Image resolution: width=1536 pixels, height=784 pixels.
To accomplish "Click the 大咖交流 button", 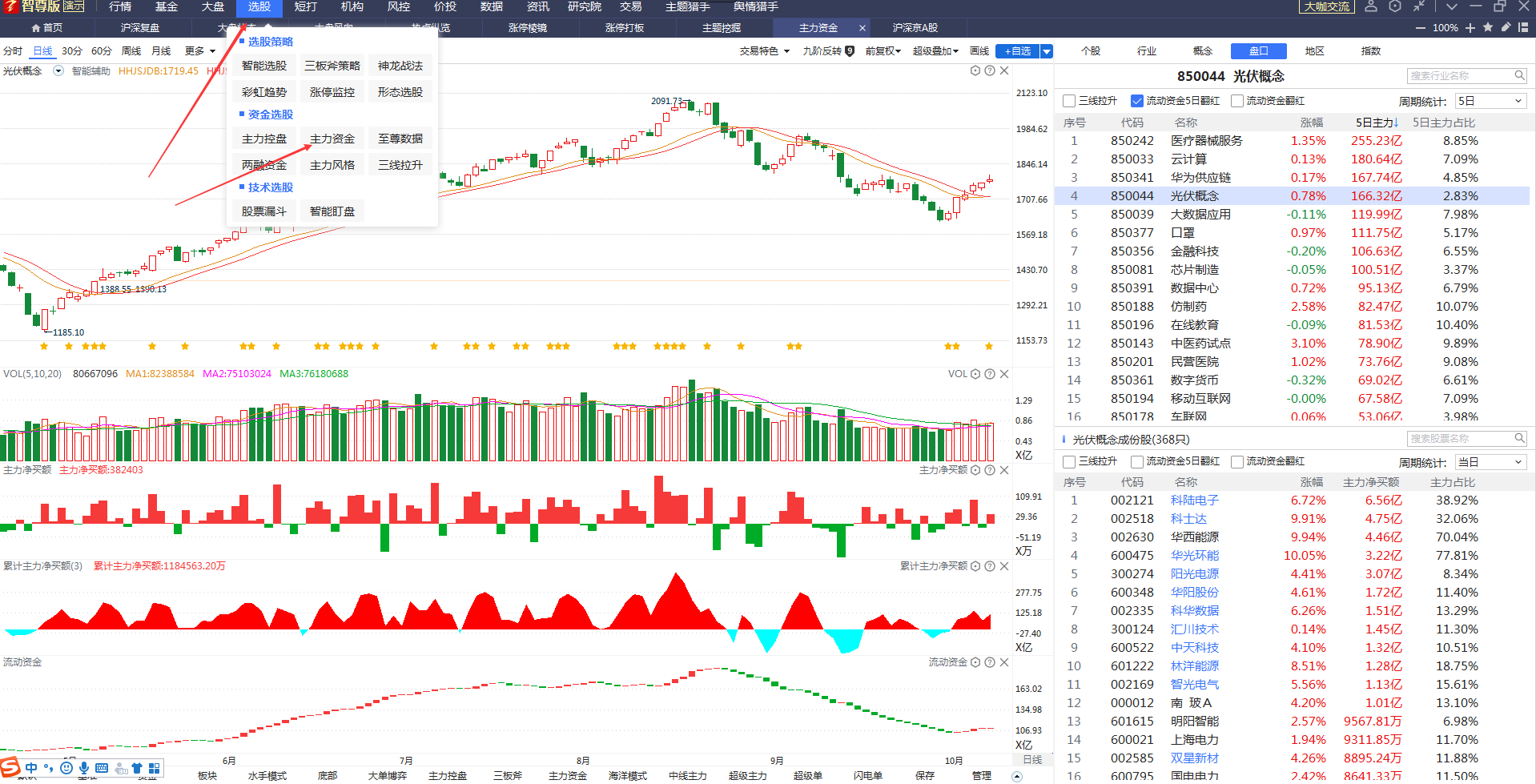I will [x=1327, y=6].
